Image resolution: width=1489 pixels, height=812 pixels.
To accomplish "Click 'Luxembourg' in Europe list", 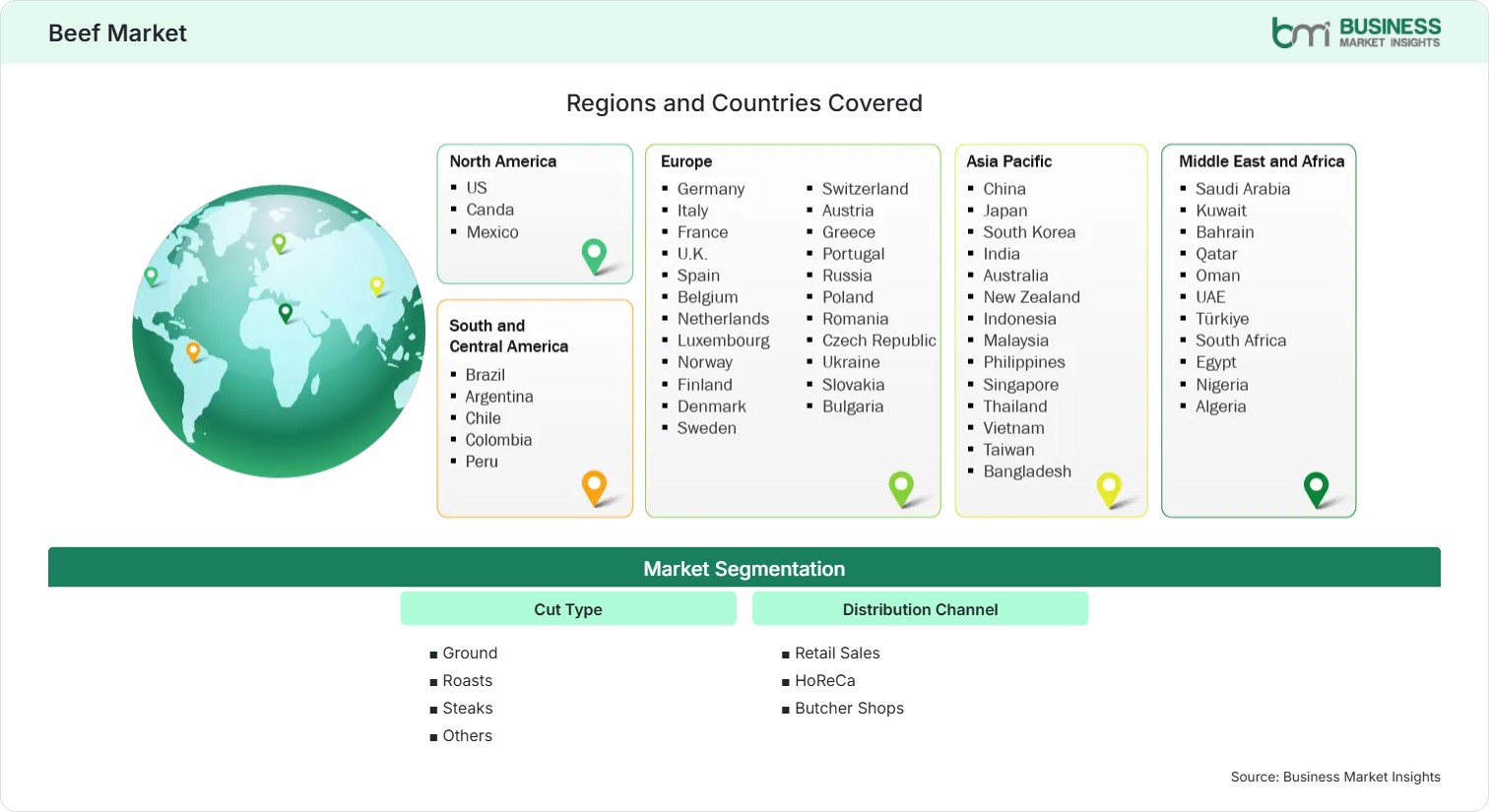I will point(724,341).
